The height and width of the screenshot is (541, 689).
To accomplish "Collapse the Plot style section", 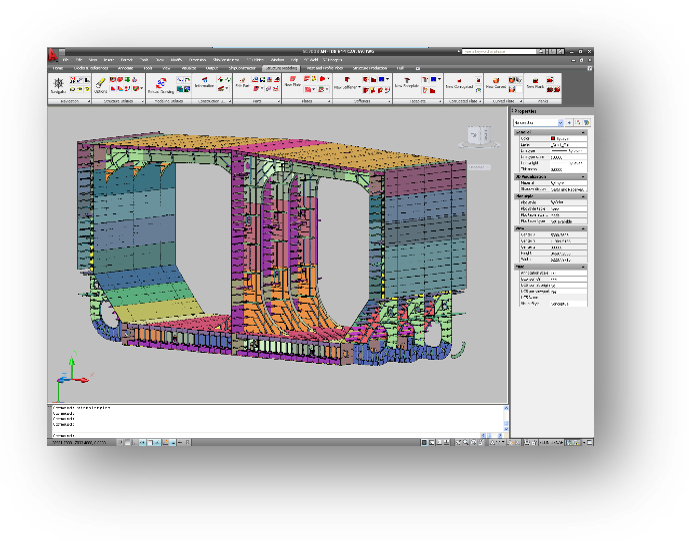I will point(584,196).
